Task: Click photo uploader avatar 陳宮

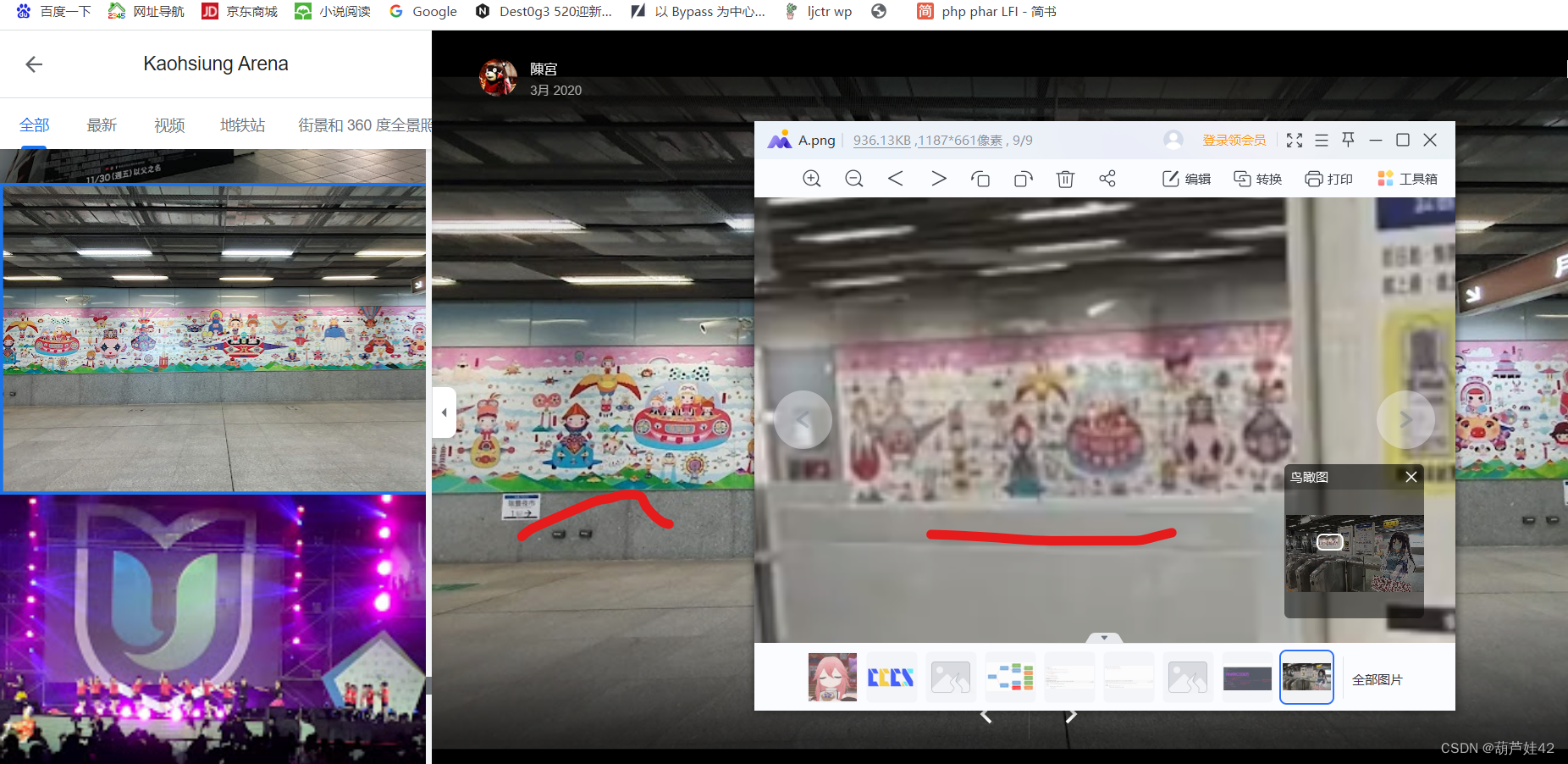Action: pos(498,78)
